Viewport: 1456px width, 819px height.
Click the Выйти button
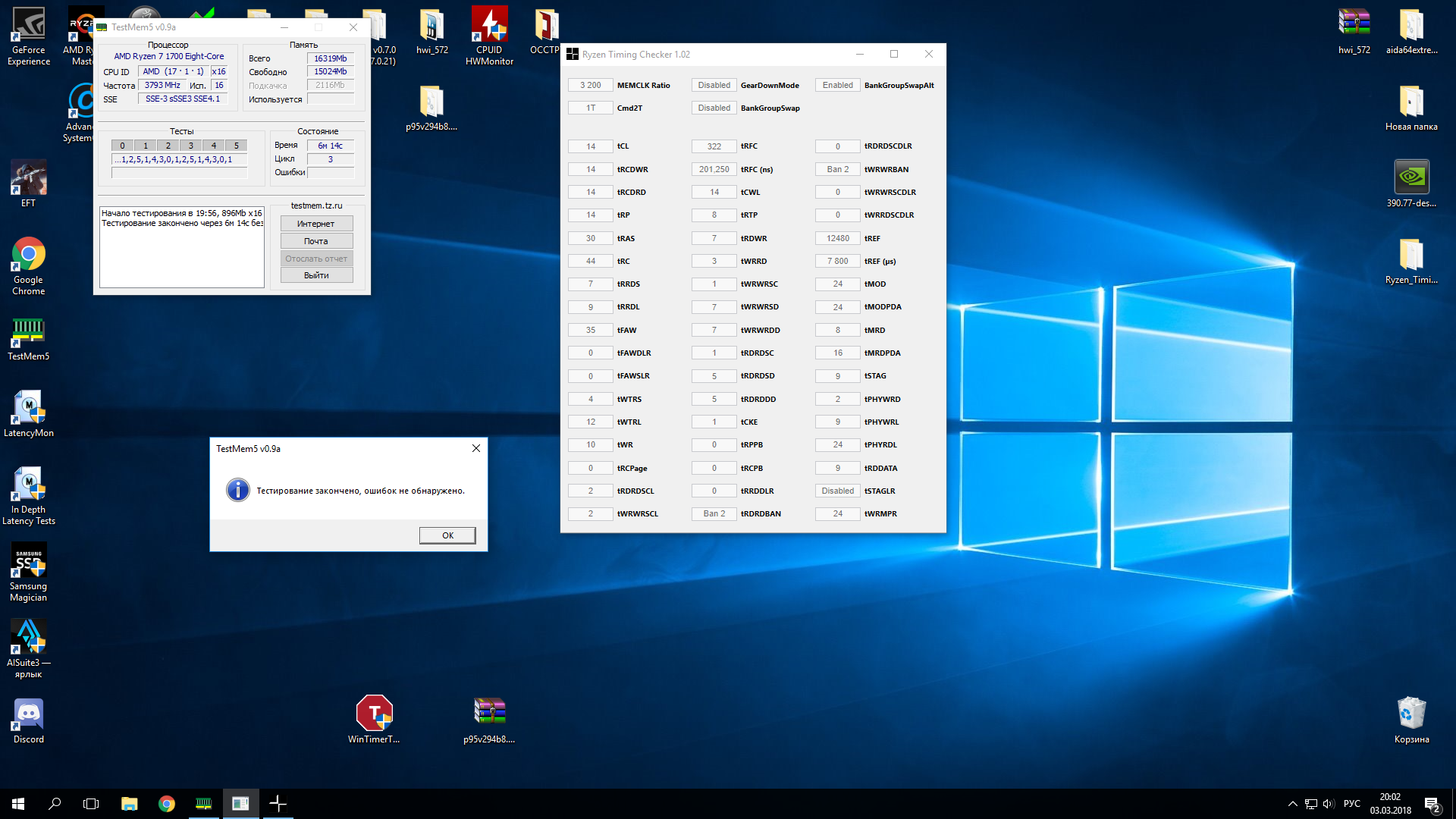click(316, 275)
